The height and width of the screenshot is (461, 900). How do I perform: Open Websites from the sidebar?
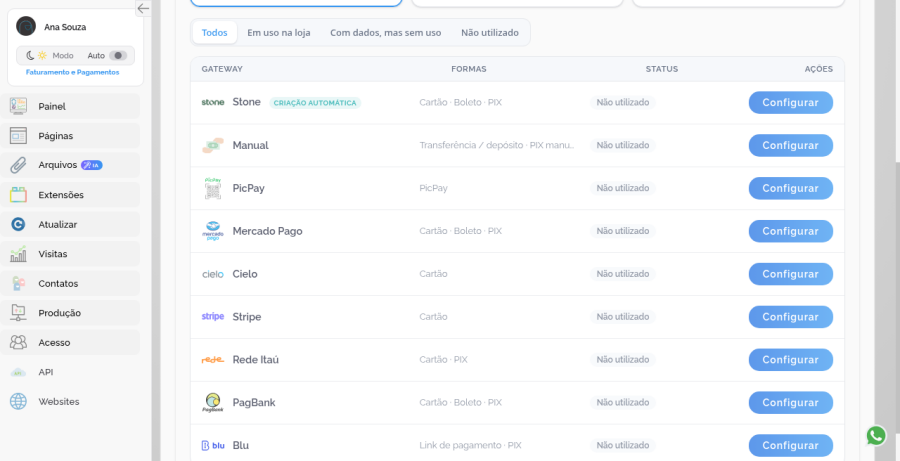(70, 402)
